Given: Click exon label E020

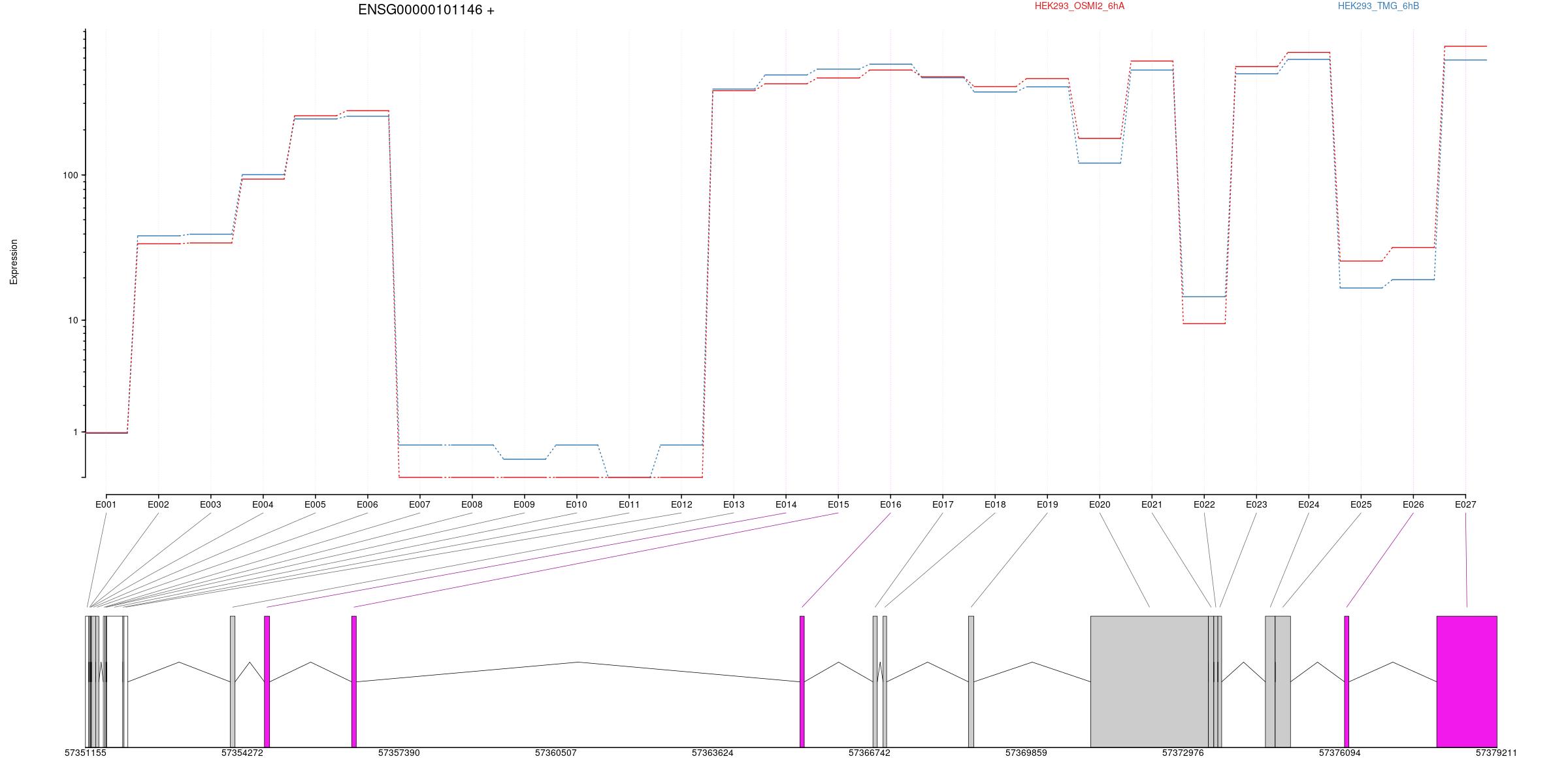Looking at the screenshot, I should pyautogui.click(x=1100, y=504).
